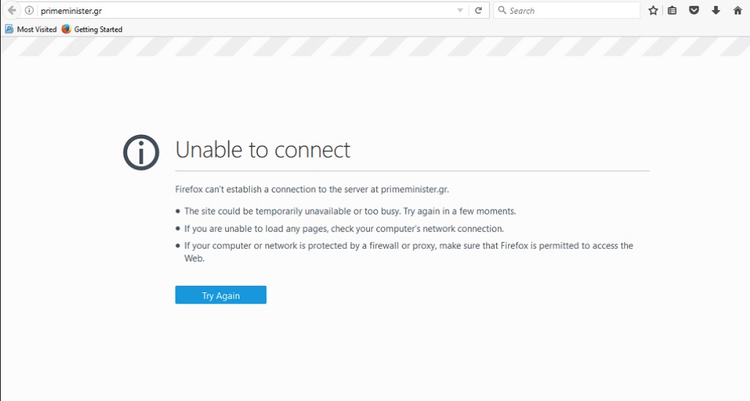Focus the primeminister.gr address field
Viewport: 750px width, 401px height.
pos(244,11)
